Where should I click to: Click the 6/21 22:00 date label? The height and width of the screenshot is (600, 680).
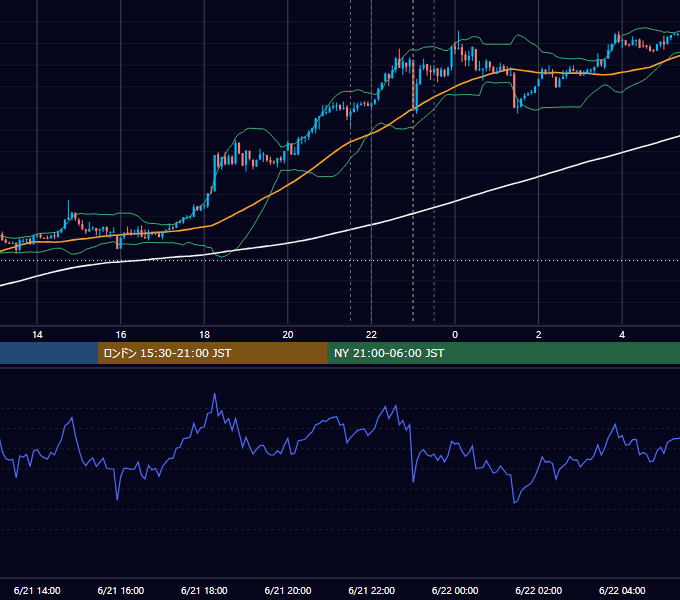(372, 590)
